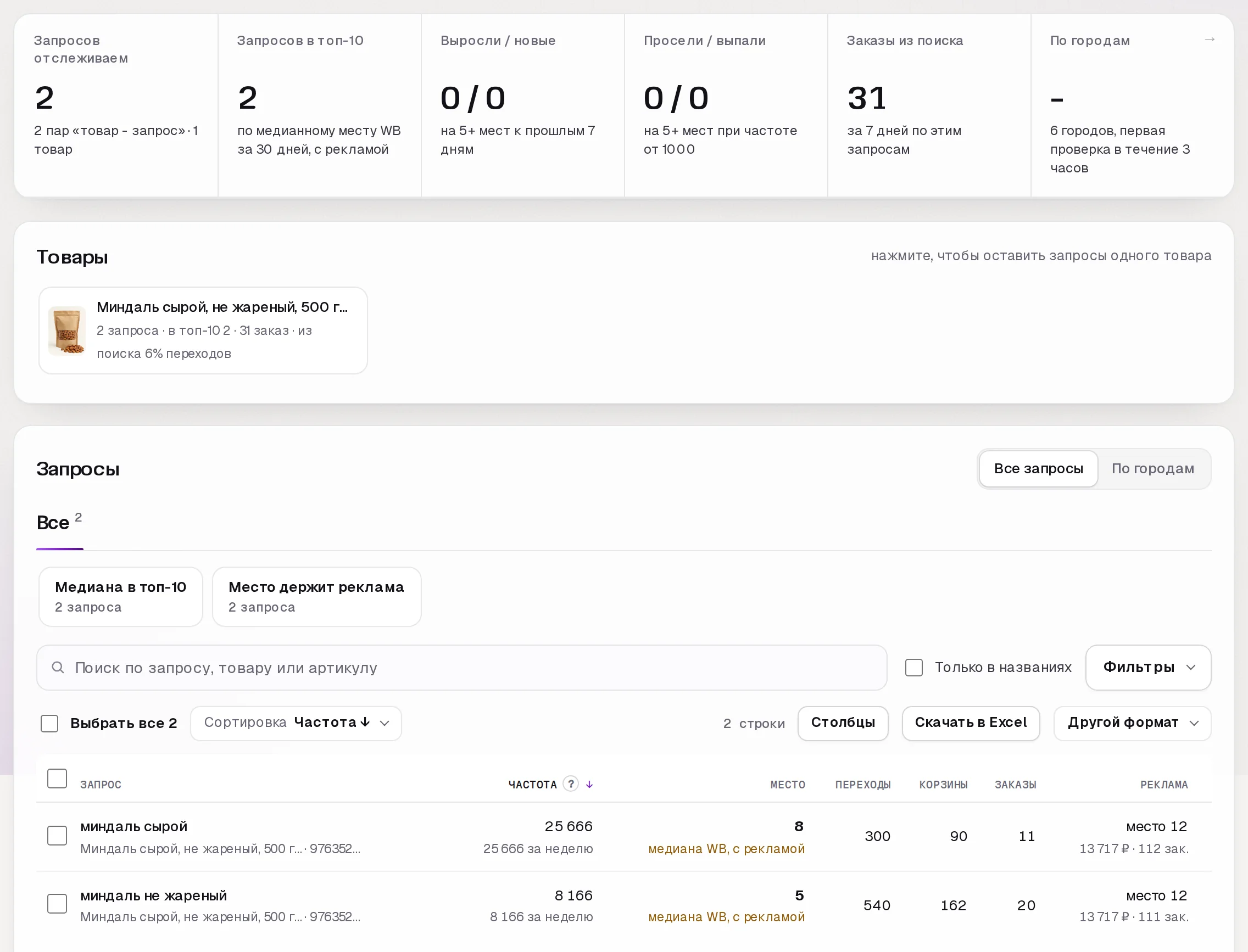
Task: Click the help question mark next to Частота
Action: click(x=571, y=784)
